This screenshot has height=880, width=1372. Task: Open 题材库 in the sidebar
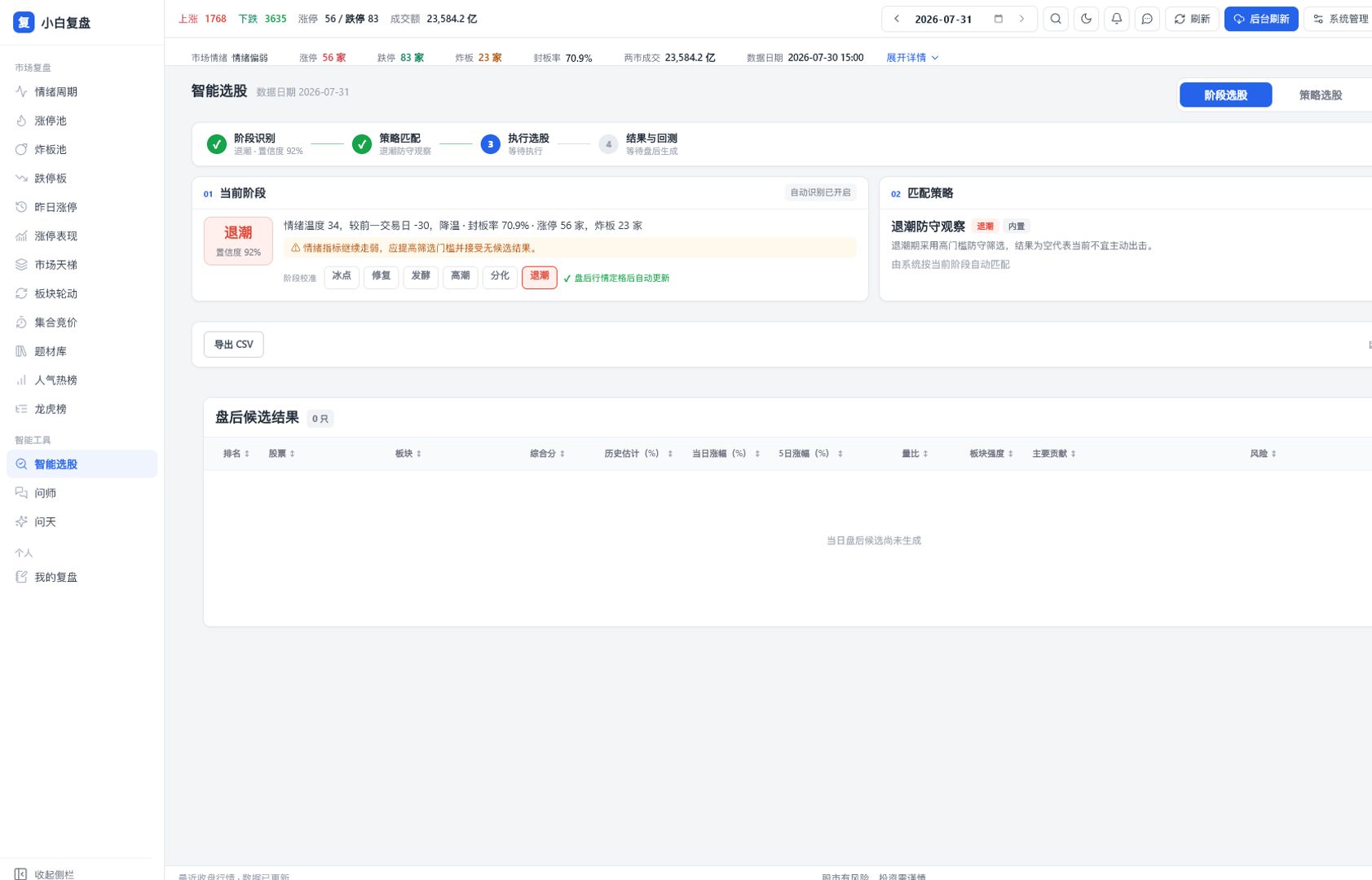82,352
